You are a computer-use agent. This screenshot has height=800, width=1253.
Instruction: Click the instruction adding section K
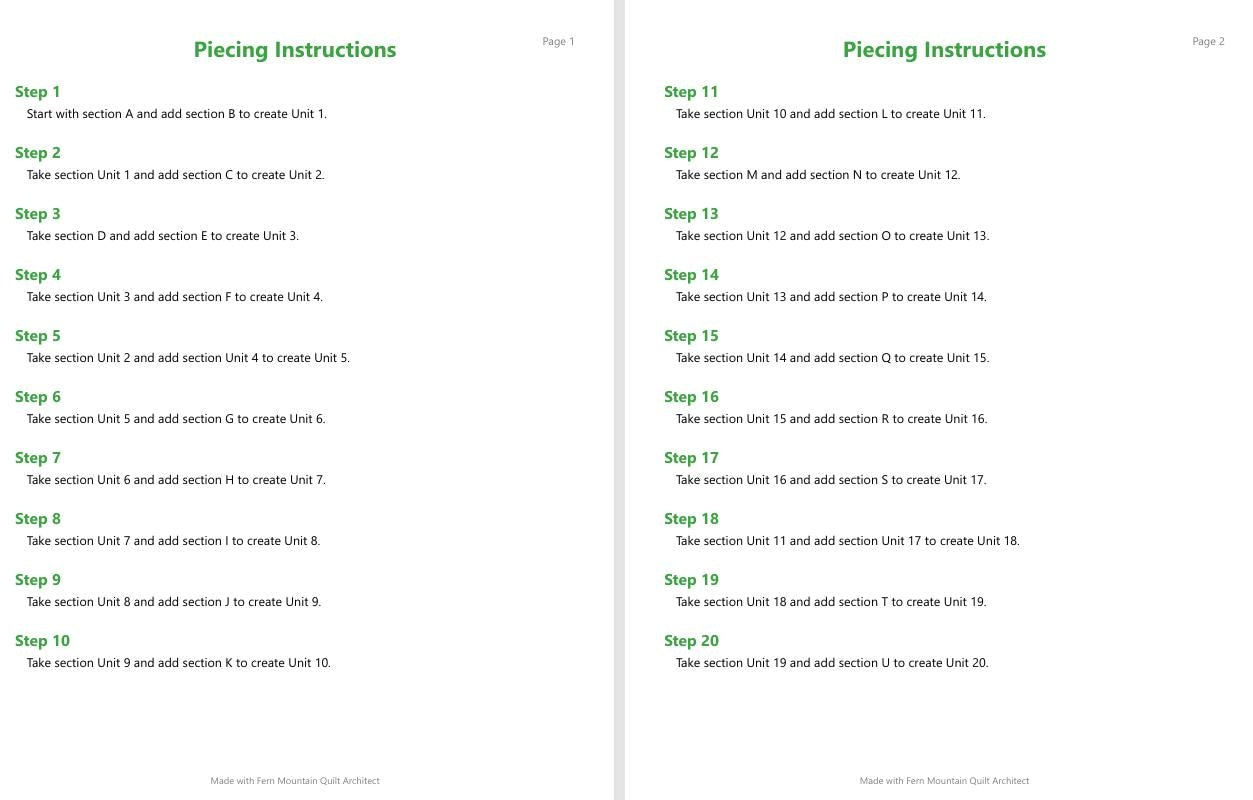click(178, 663)
